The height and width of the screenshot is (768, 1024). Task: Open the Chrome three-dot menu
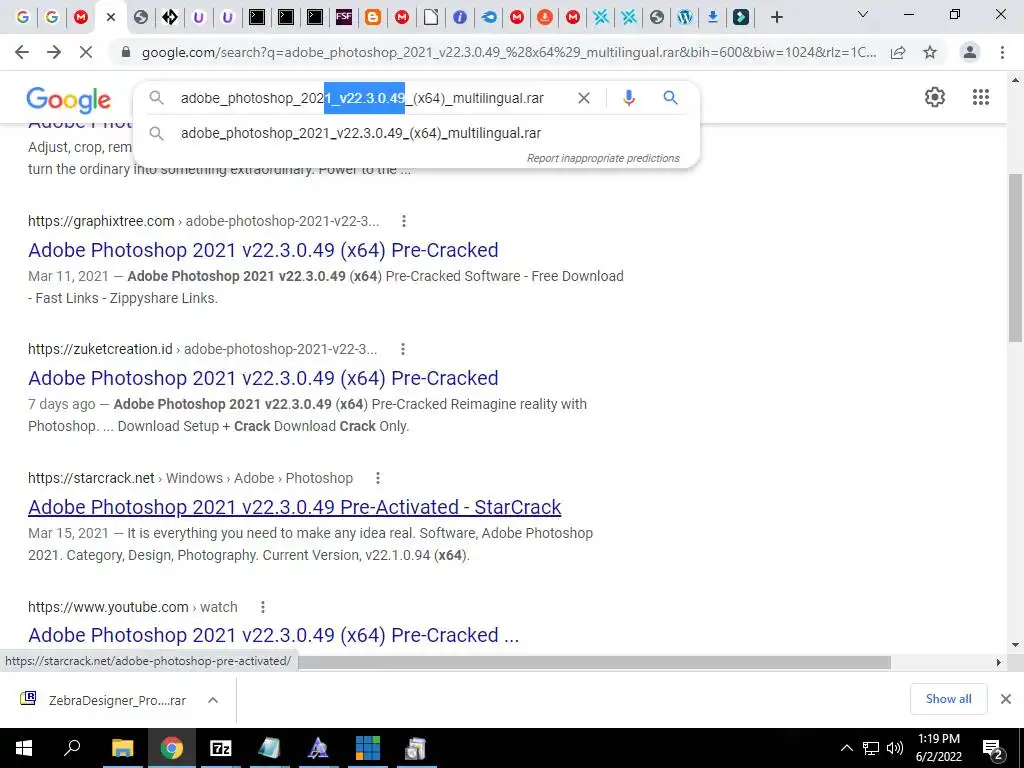coord(1002,52)
